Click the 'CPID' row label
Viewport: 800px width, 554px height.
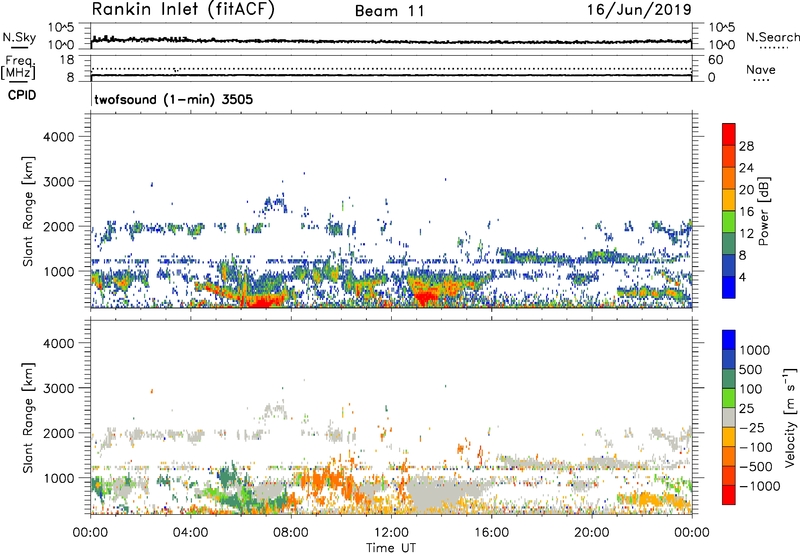pyautogui.click(x=22, y=95)
